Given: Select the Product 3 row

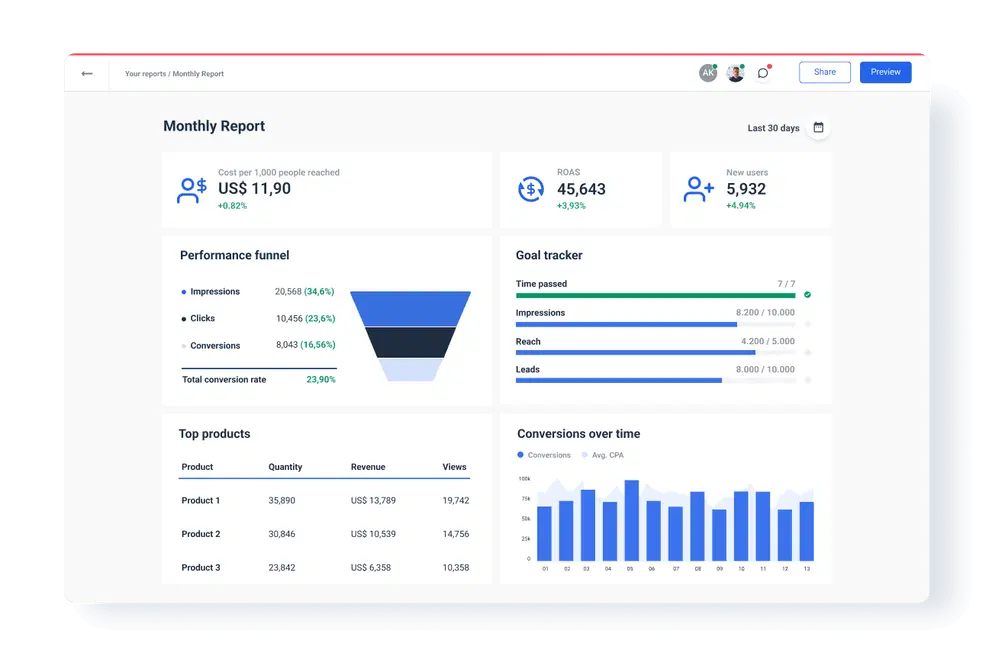Looking at the screenshot, I should click(x=324, y=567).
